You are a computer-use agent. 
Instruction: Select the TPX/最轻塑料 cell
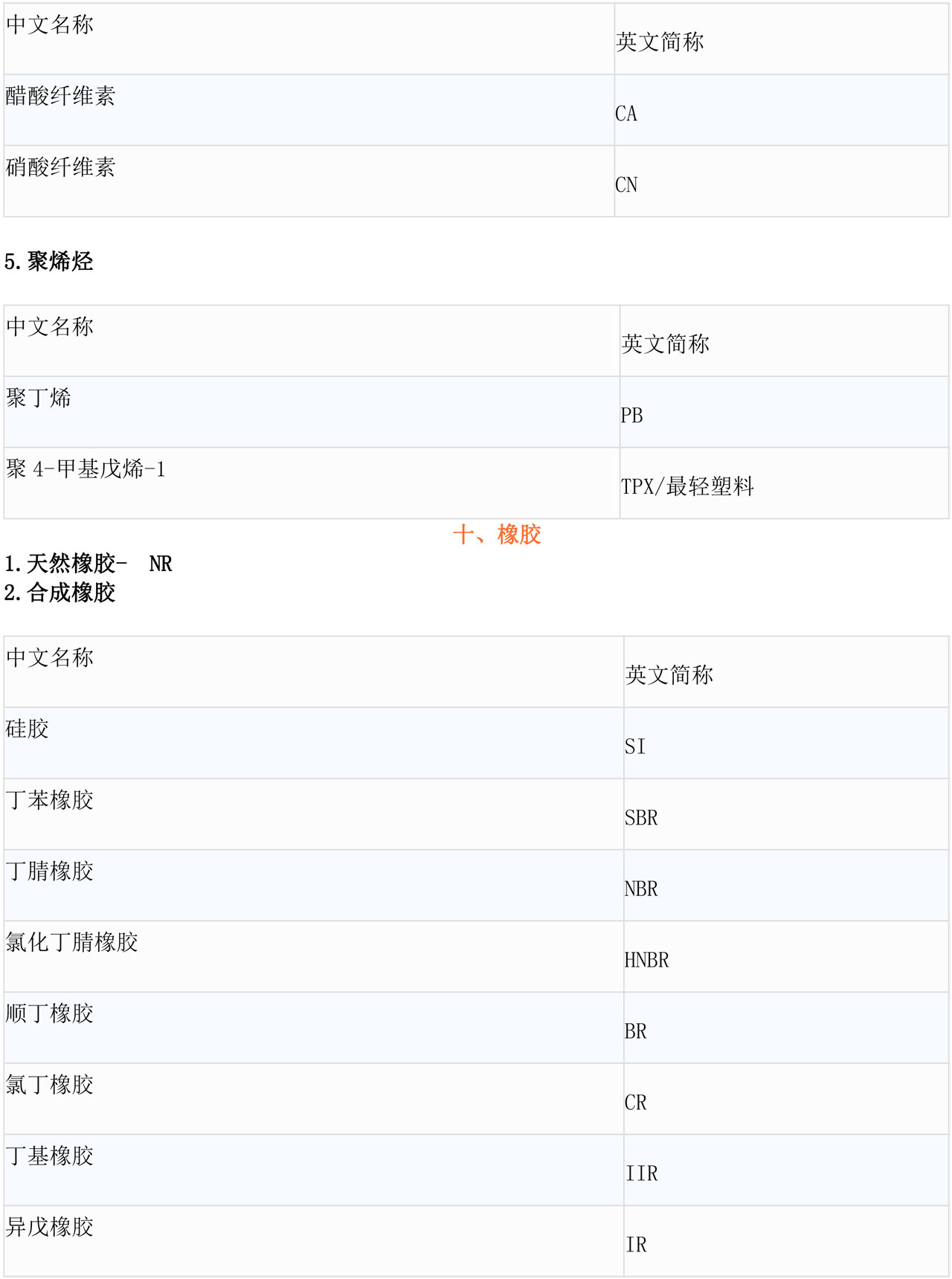(687, 487)
